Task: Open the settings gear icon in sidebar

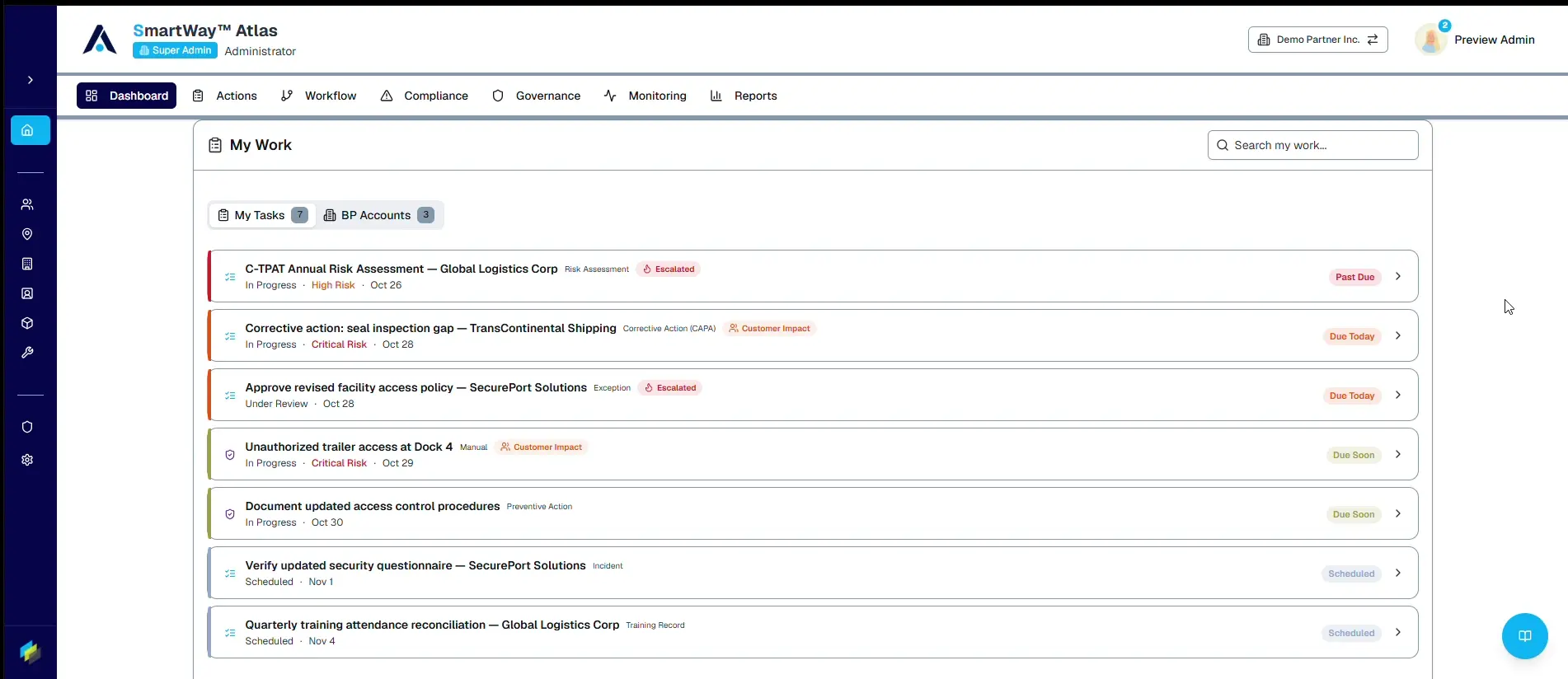Action: point(27,460)
